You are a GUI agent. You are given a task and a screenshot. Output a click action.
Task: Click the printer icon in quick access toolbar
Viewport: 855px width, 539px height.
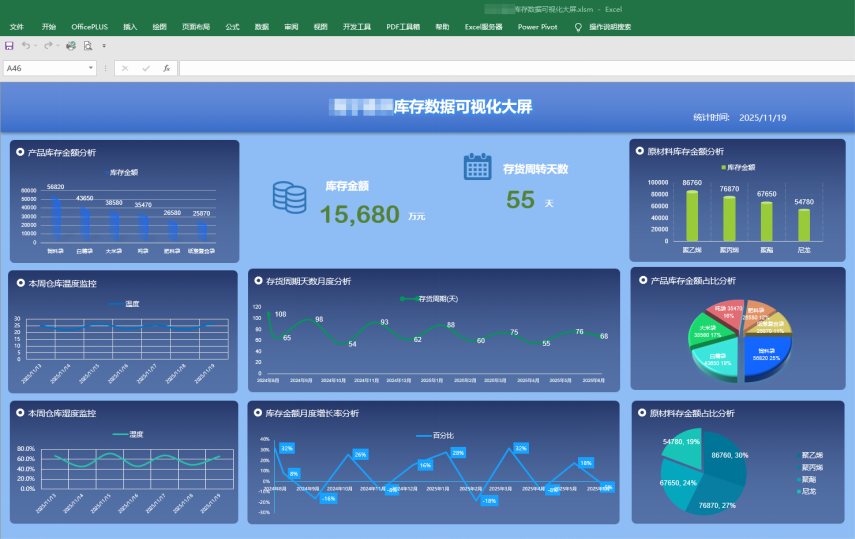(71, 46)
